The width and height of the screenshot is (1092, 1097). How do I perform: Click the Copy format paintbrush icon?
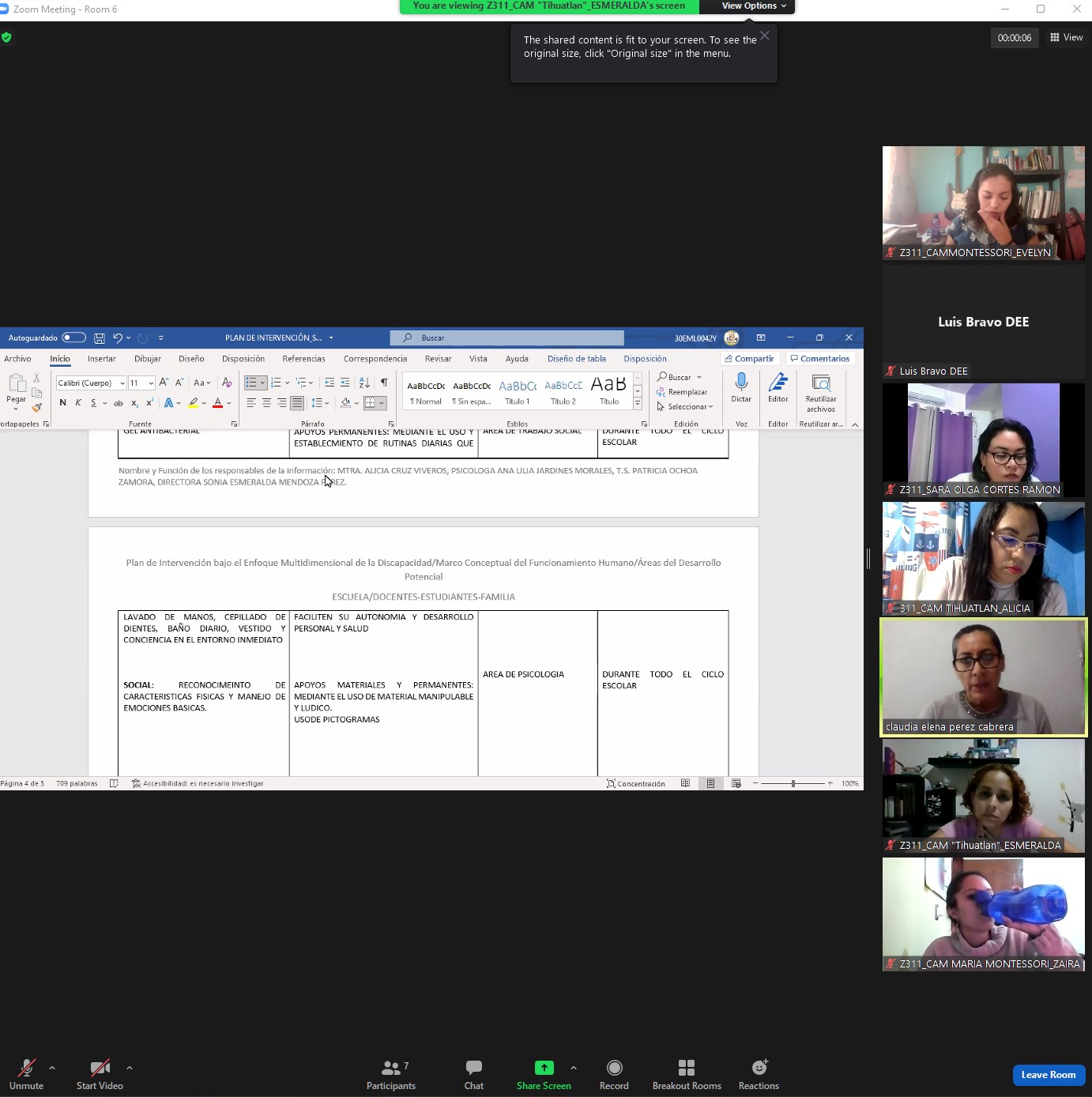[36, 408]
